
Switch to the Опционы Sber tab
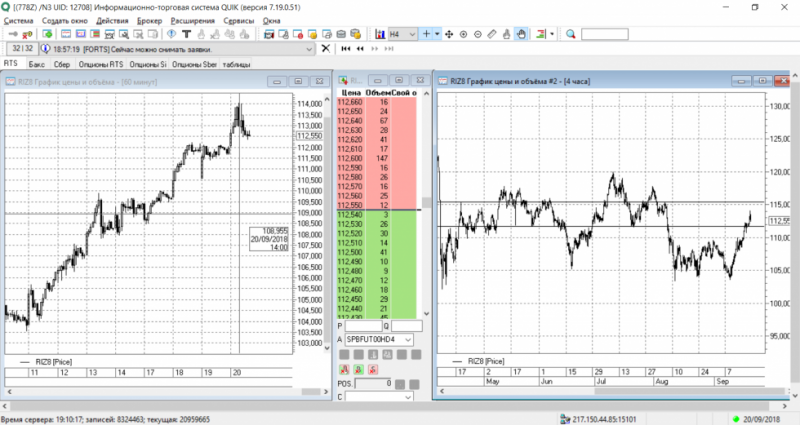pyautogui.click(x=194, y=64)
